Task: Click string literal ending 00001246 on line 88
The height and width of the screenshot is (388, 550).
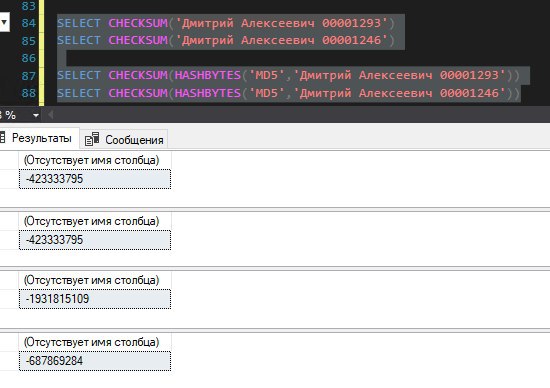Action: tap(399, 93)
